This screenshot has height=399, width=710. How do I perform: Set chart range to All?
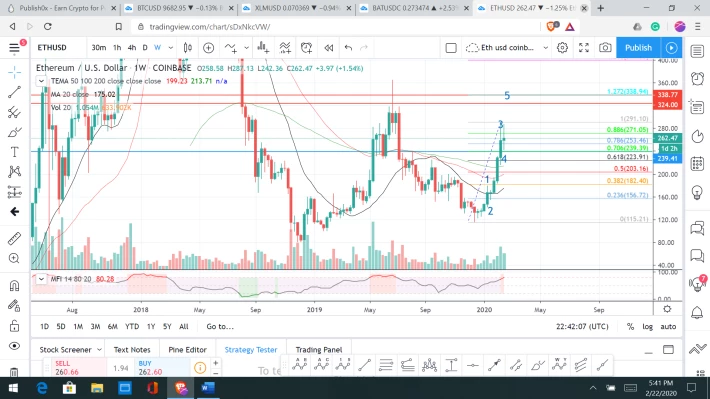click(183, 327)
